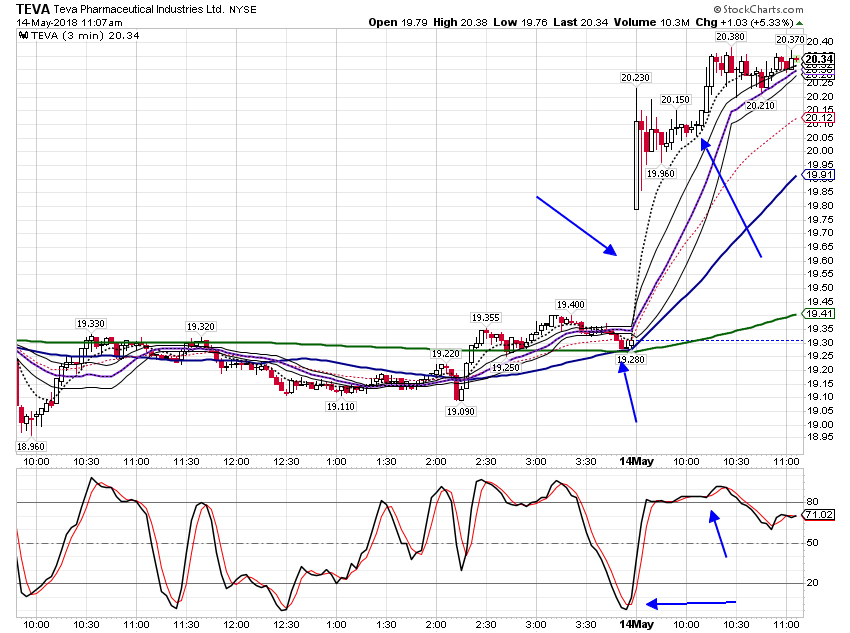Click the green 19.41 moving-average tag
The height and width of the screenshot is (633, 850).
[819, 314]
